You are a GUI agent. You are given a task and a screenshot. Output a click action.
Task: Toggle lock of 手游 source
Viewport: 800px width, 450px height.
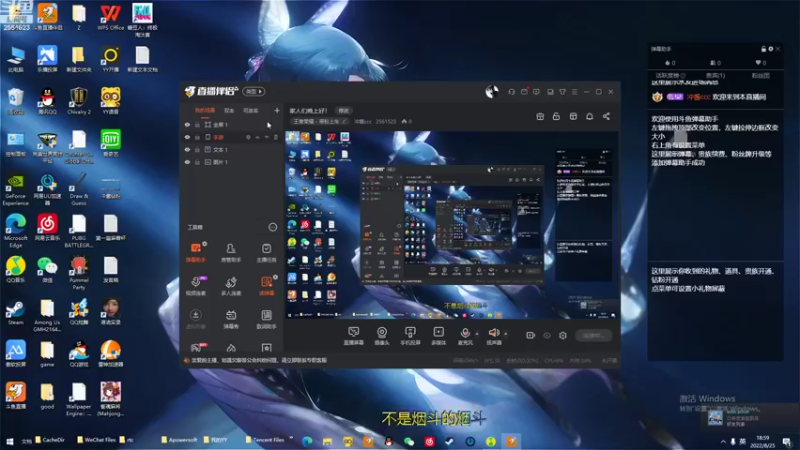click(197, 137)
